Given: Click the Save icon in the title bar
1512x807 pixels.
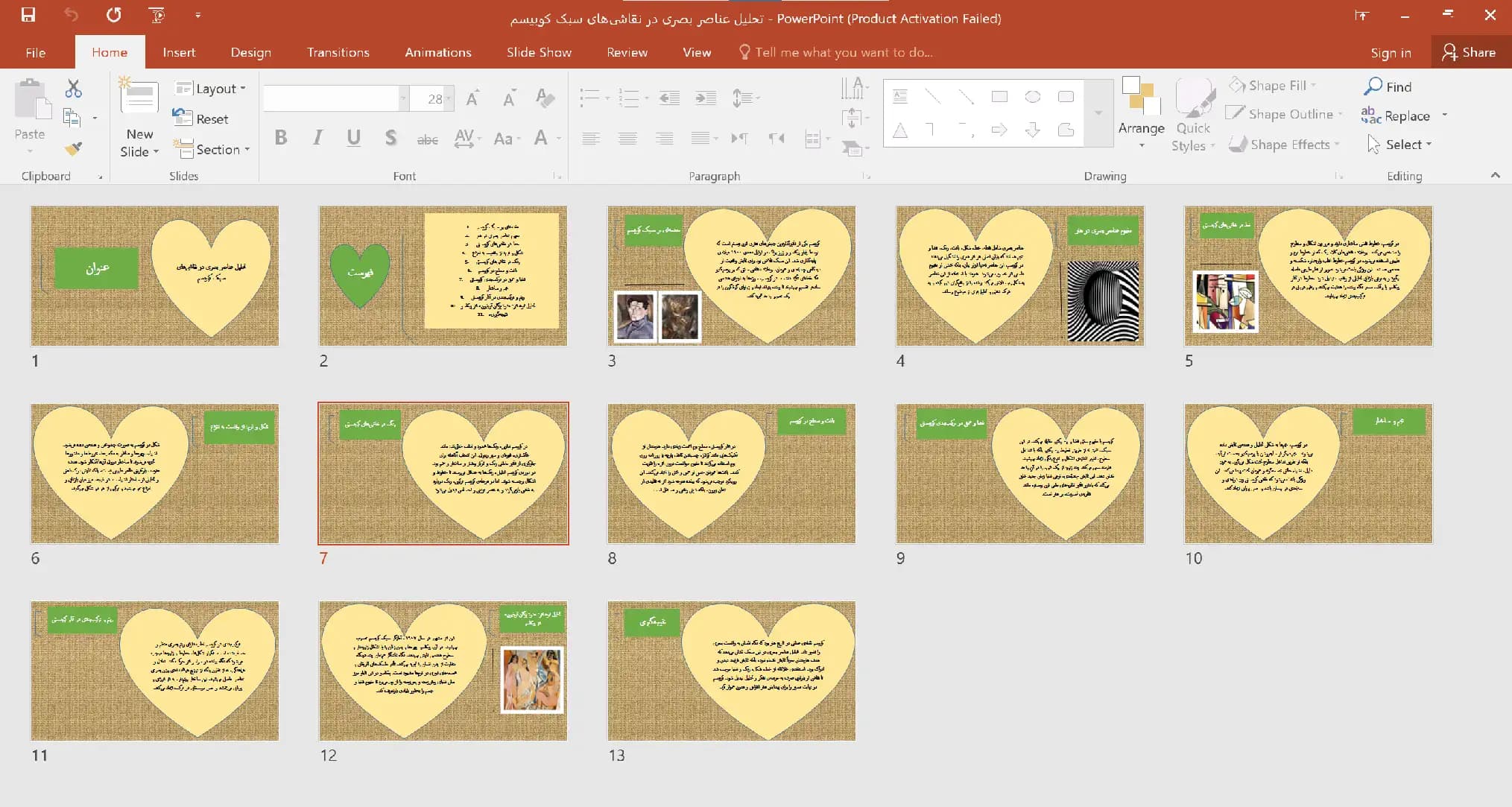Looking at the screenshot, I should [28, 15].
